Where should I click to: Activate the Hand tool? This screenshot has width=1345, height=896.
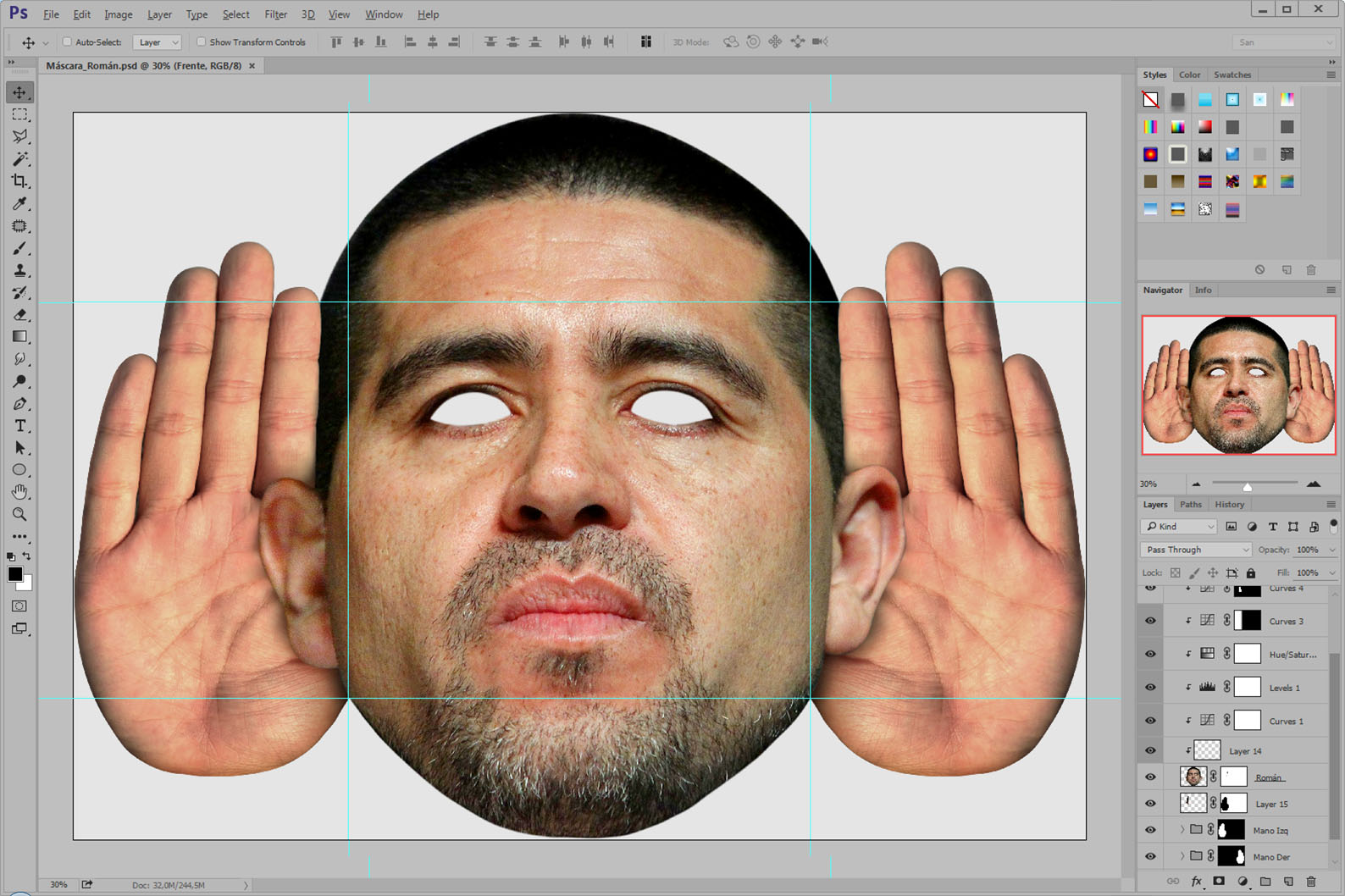(19, 492)
